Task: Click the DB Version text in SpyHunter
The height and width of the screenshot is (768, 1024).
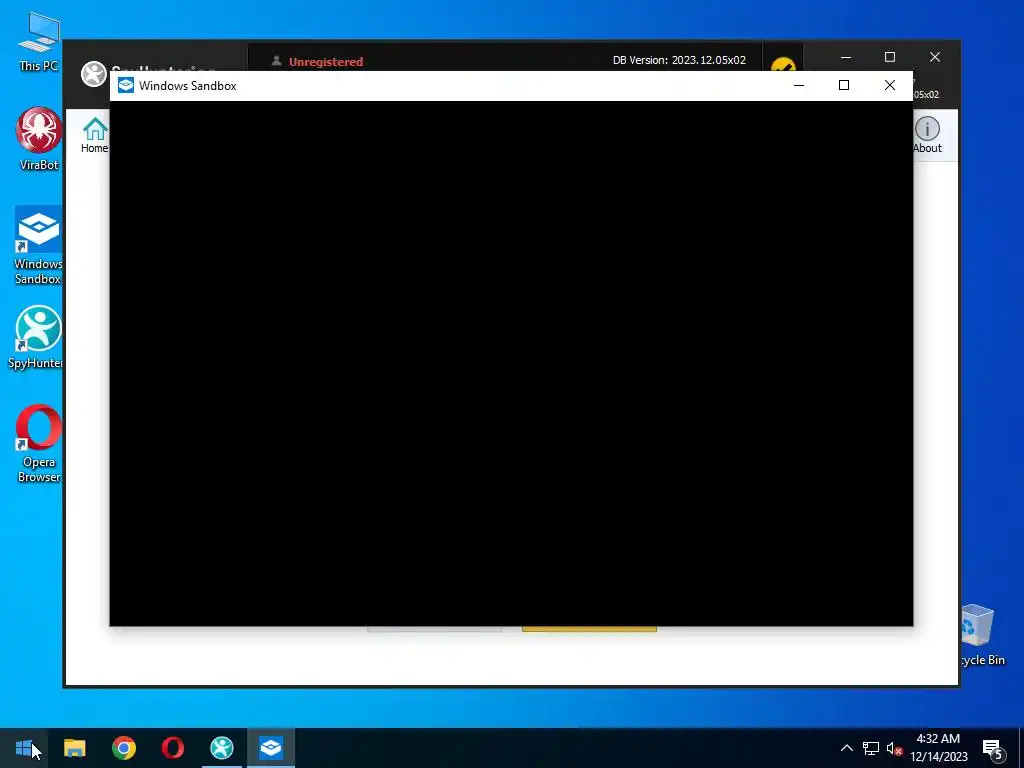Action: (679, 60)
